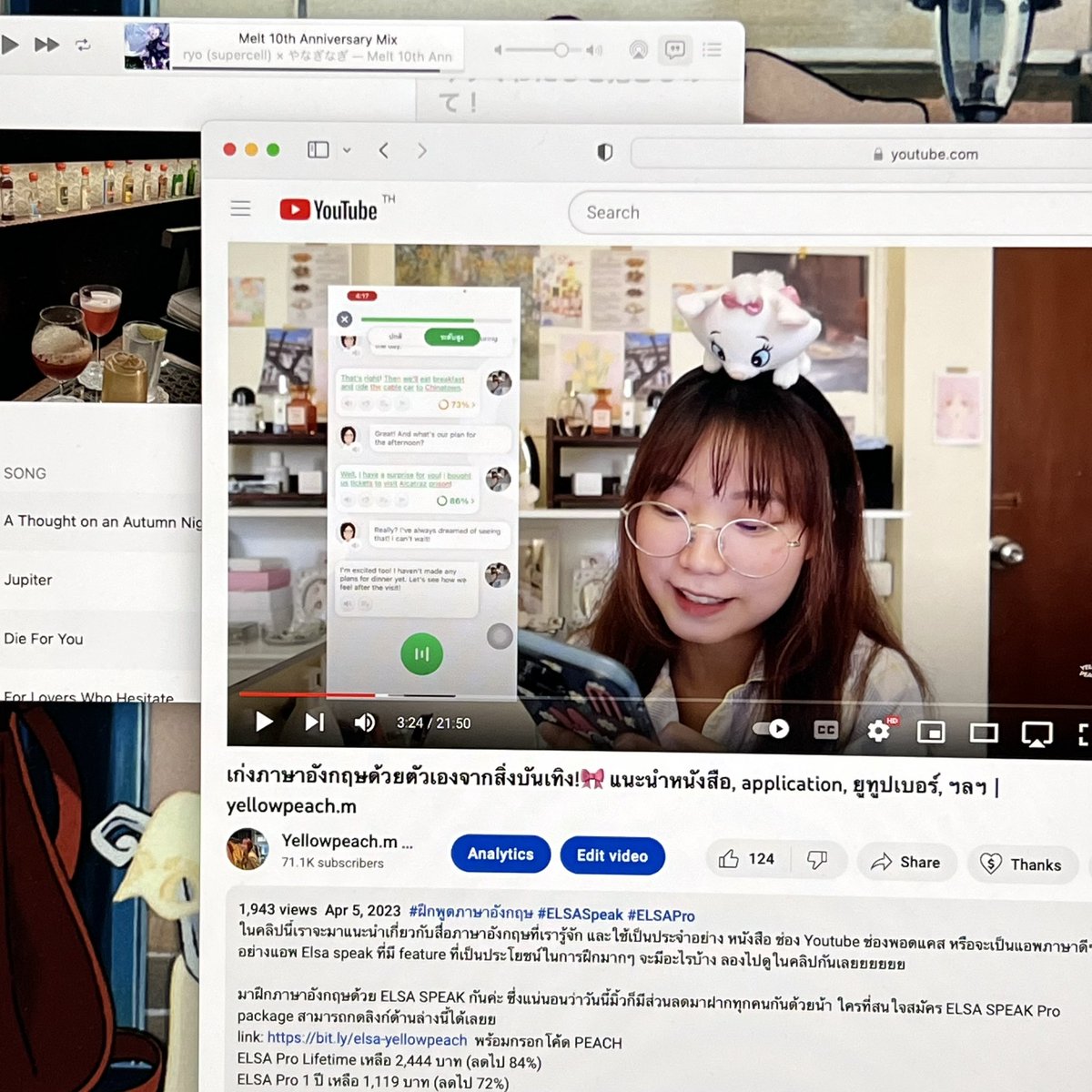Show Up Next queue in Music app
The width and height of the screenshot is (1092, 1092).
(712, 49)
